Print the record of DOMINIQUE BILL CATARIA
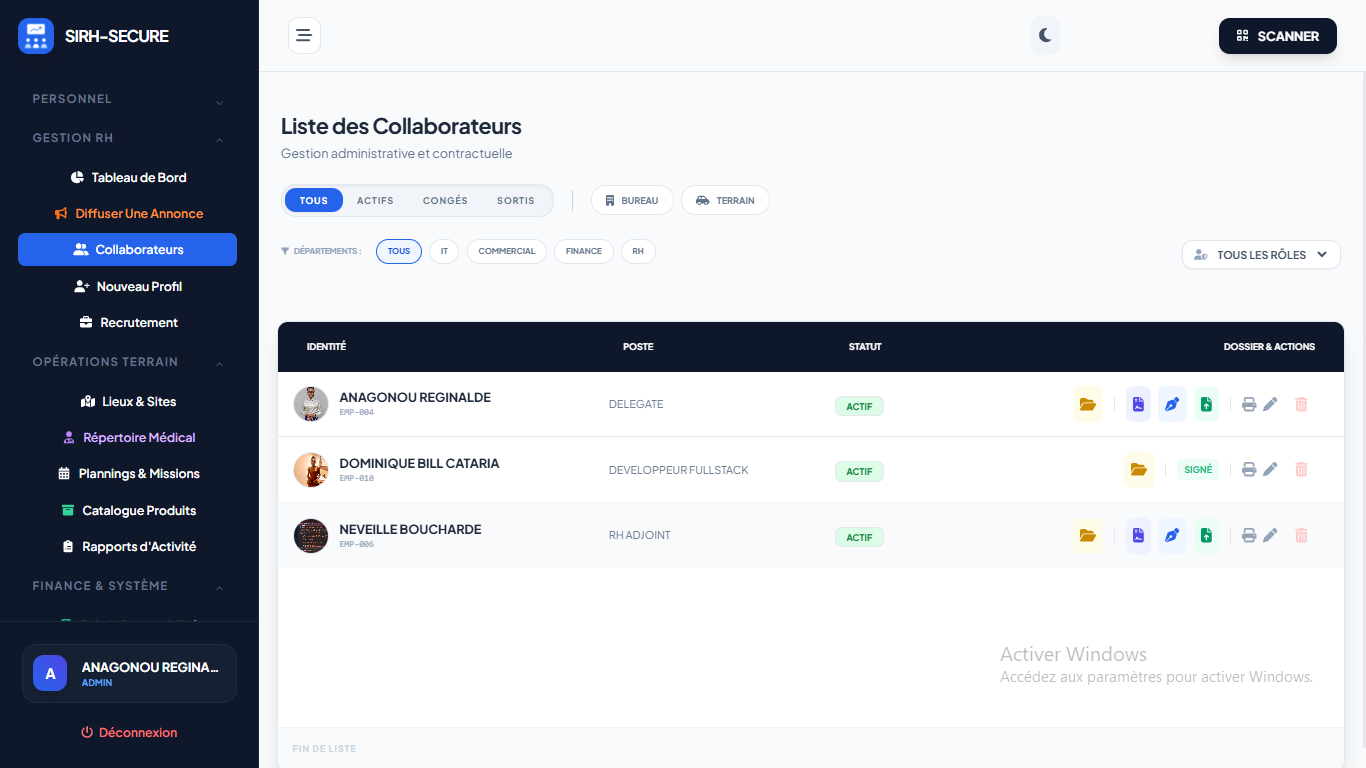 tap(1249, 469)
